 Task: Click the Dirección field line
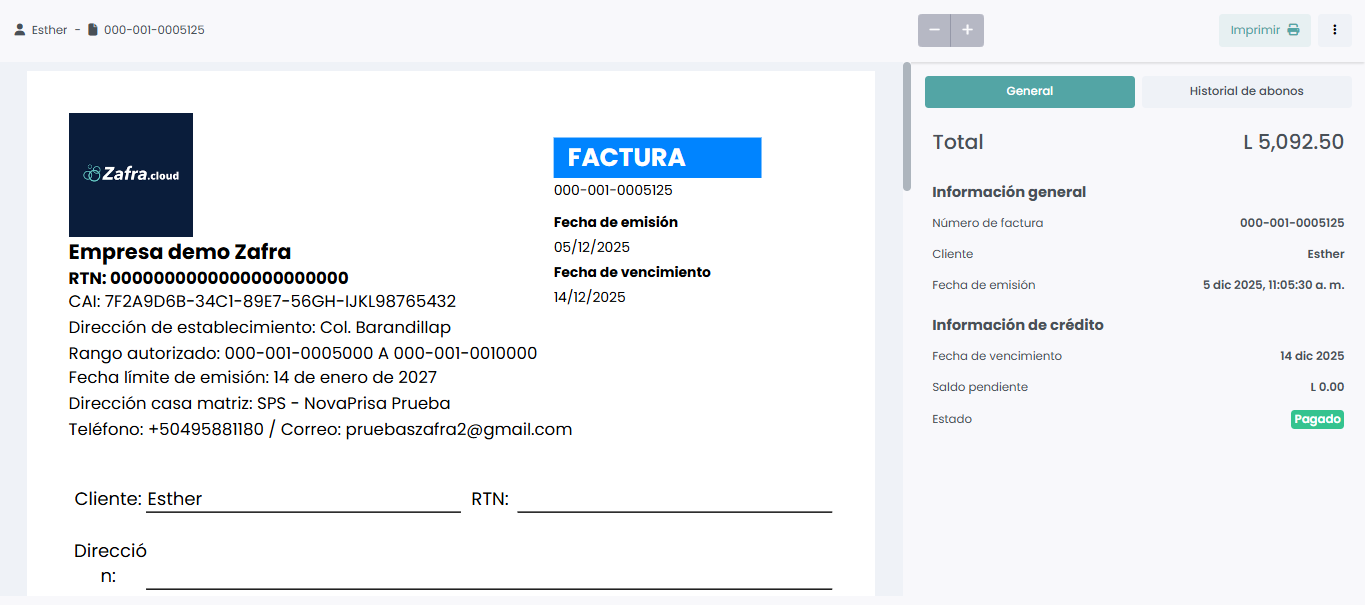pyautogui.click(x=488, y=576)
